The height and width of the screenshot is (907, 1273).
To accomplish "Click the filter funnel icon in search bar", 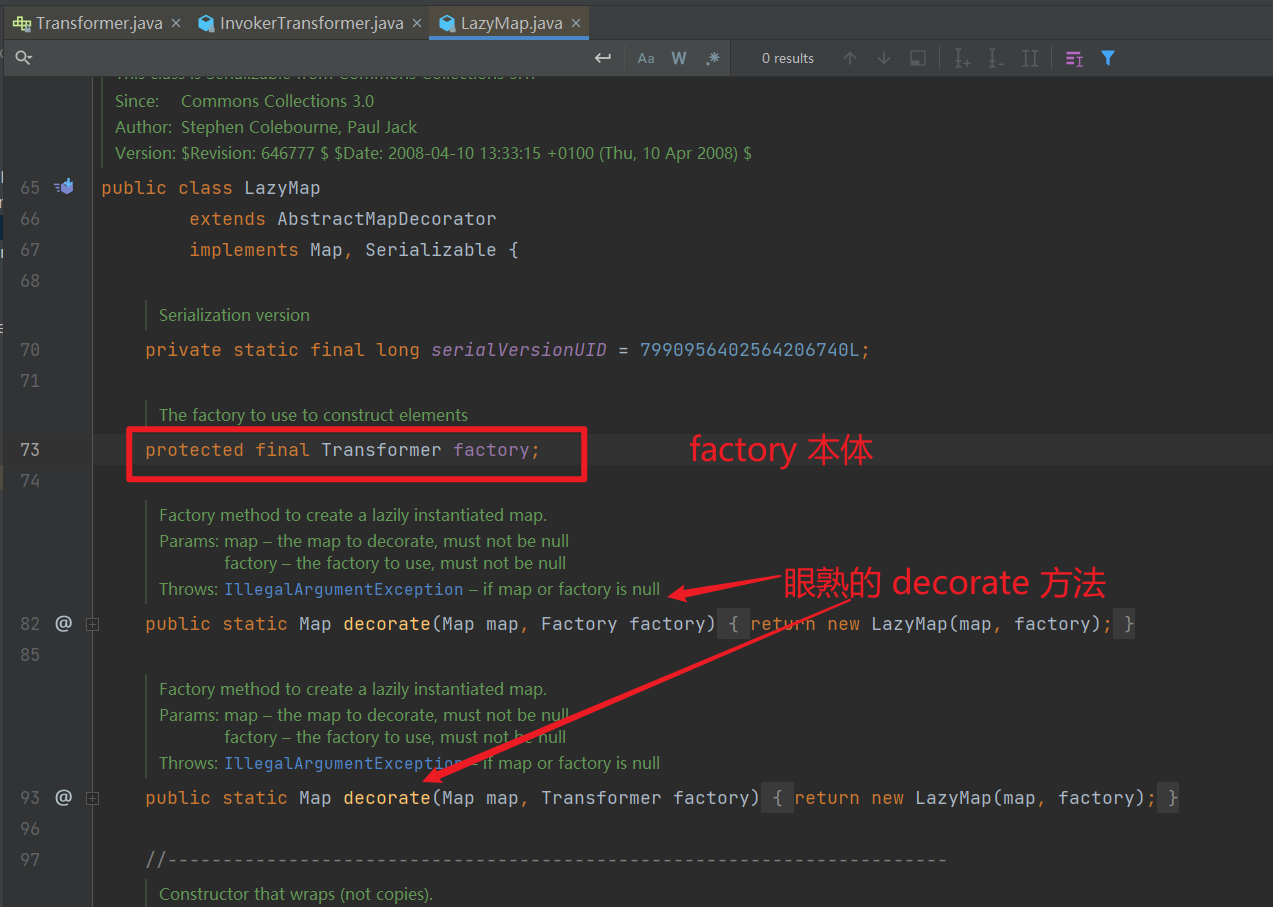I will 1107,58.
